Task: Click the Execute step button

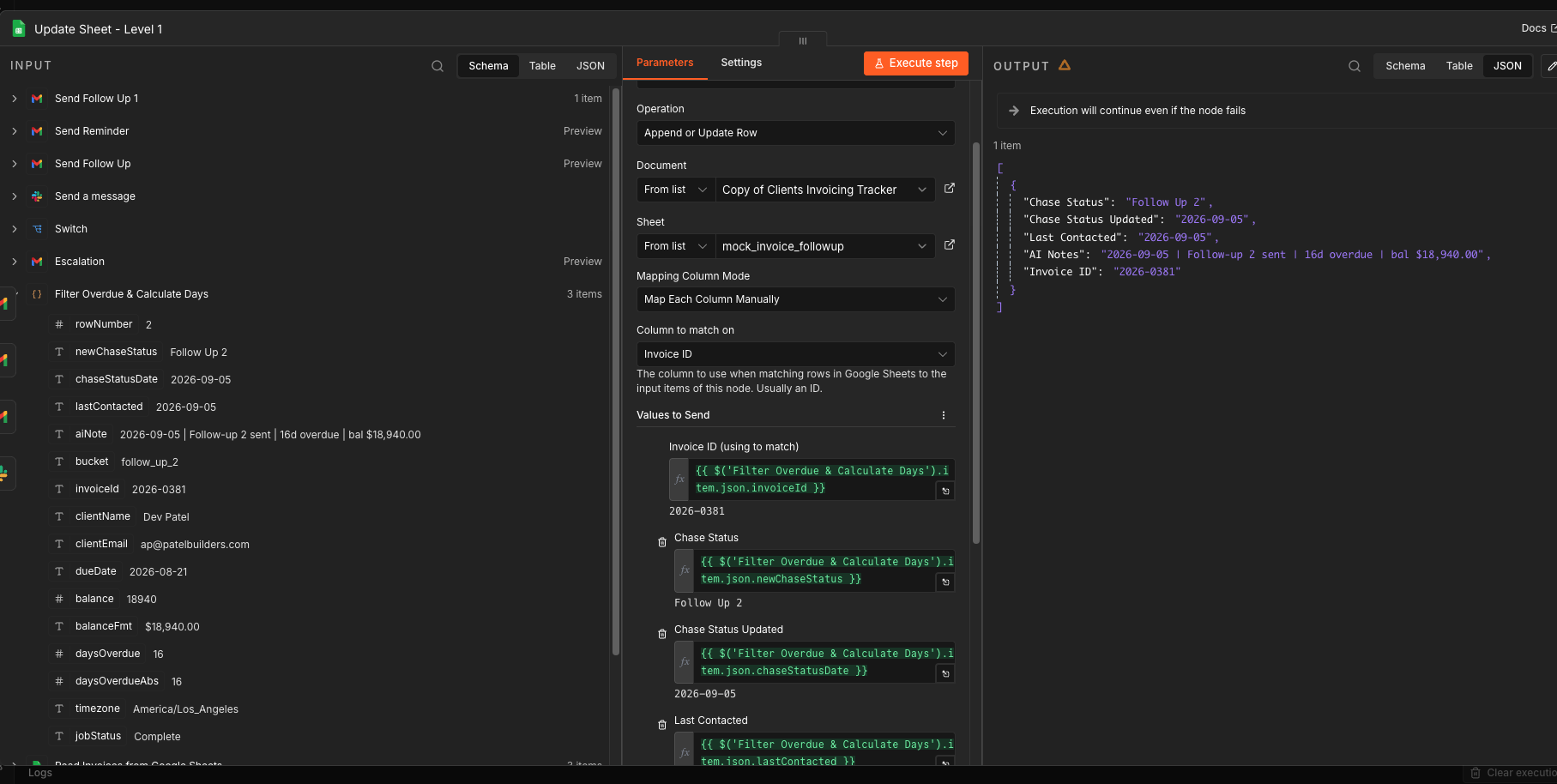Action: point(916,63)
